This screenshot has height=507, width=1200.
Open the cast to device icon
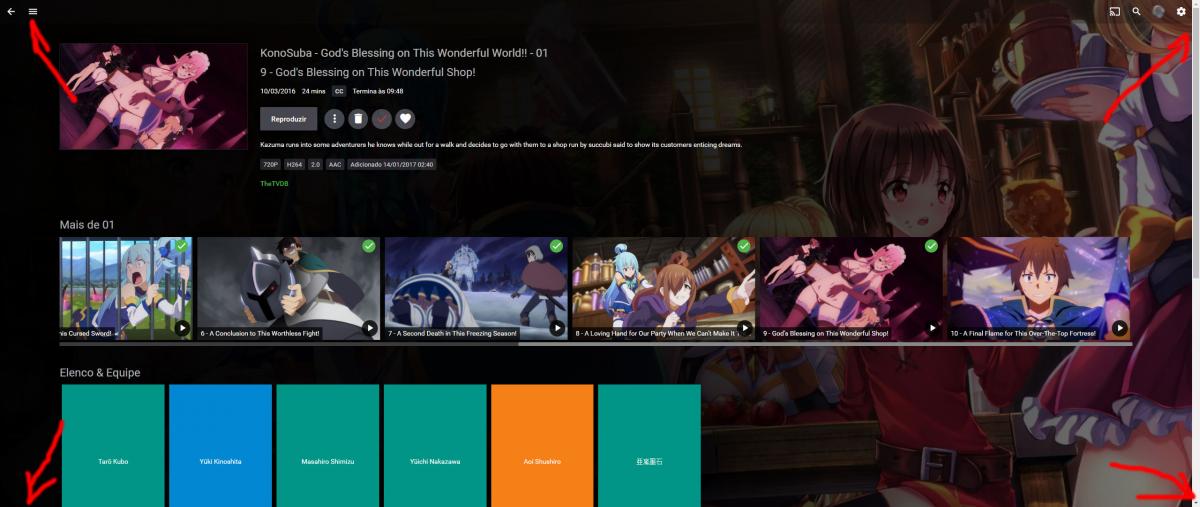[x=1114, y=11]
